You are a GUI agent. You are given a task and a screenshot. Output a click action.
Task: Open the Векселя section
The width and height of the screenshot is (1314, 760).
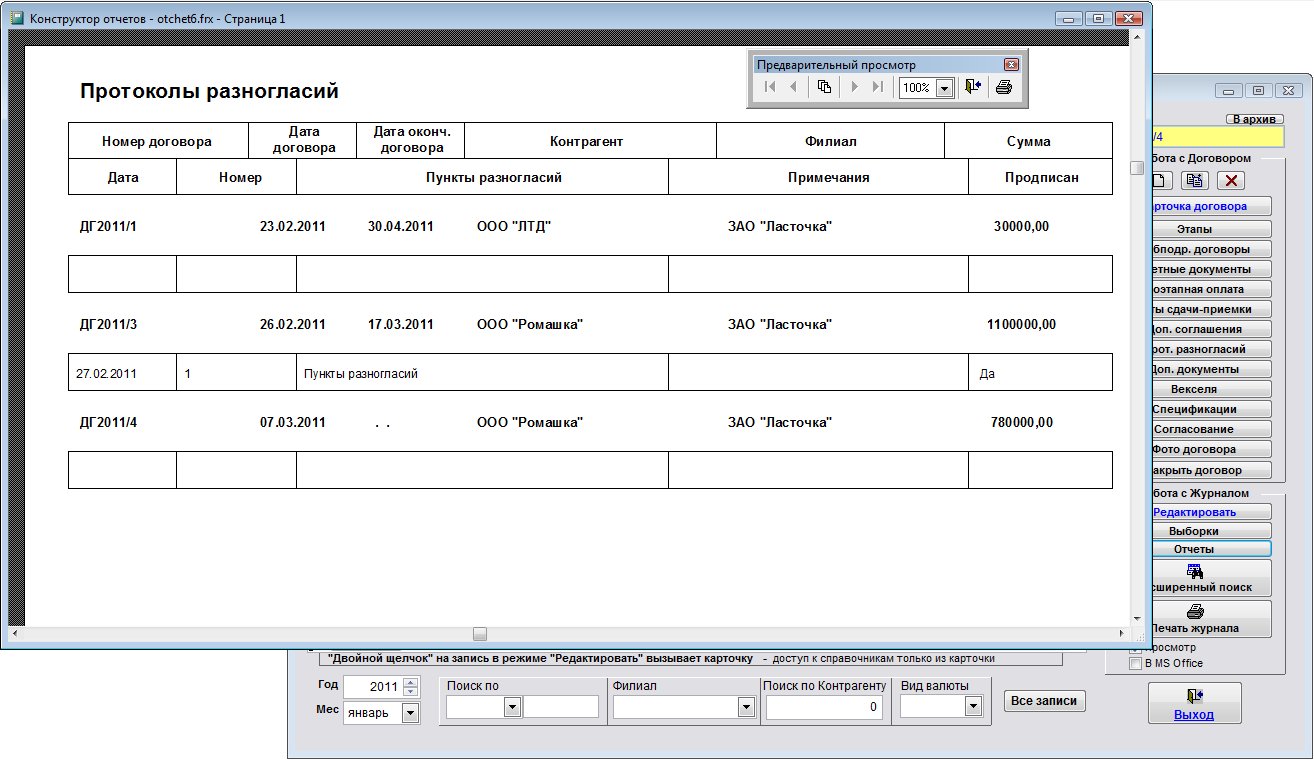coord(1194,389)
